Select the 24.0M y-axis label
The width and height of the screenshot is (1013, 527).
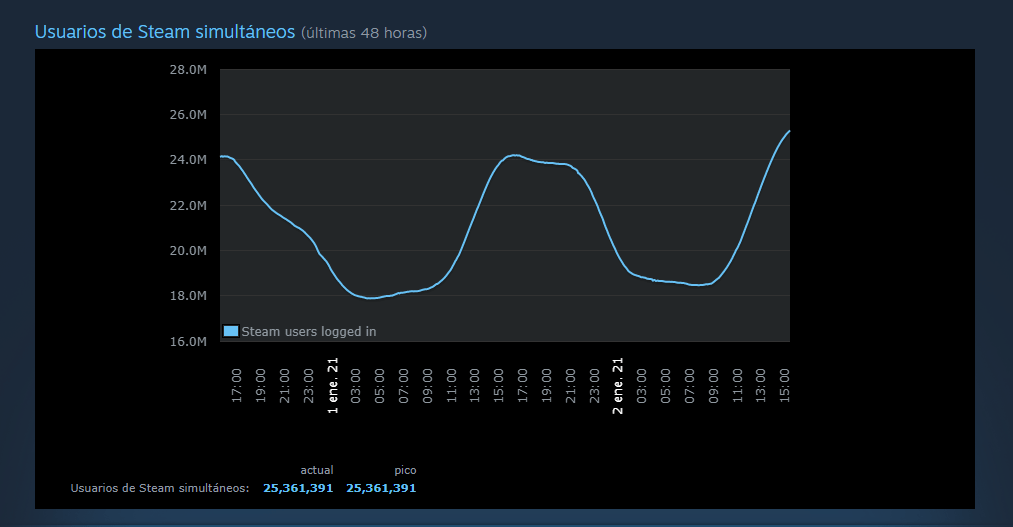tap(188, 160)
